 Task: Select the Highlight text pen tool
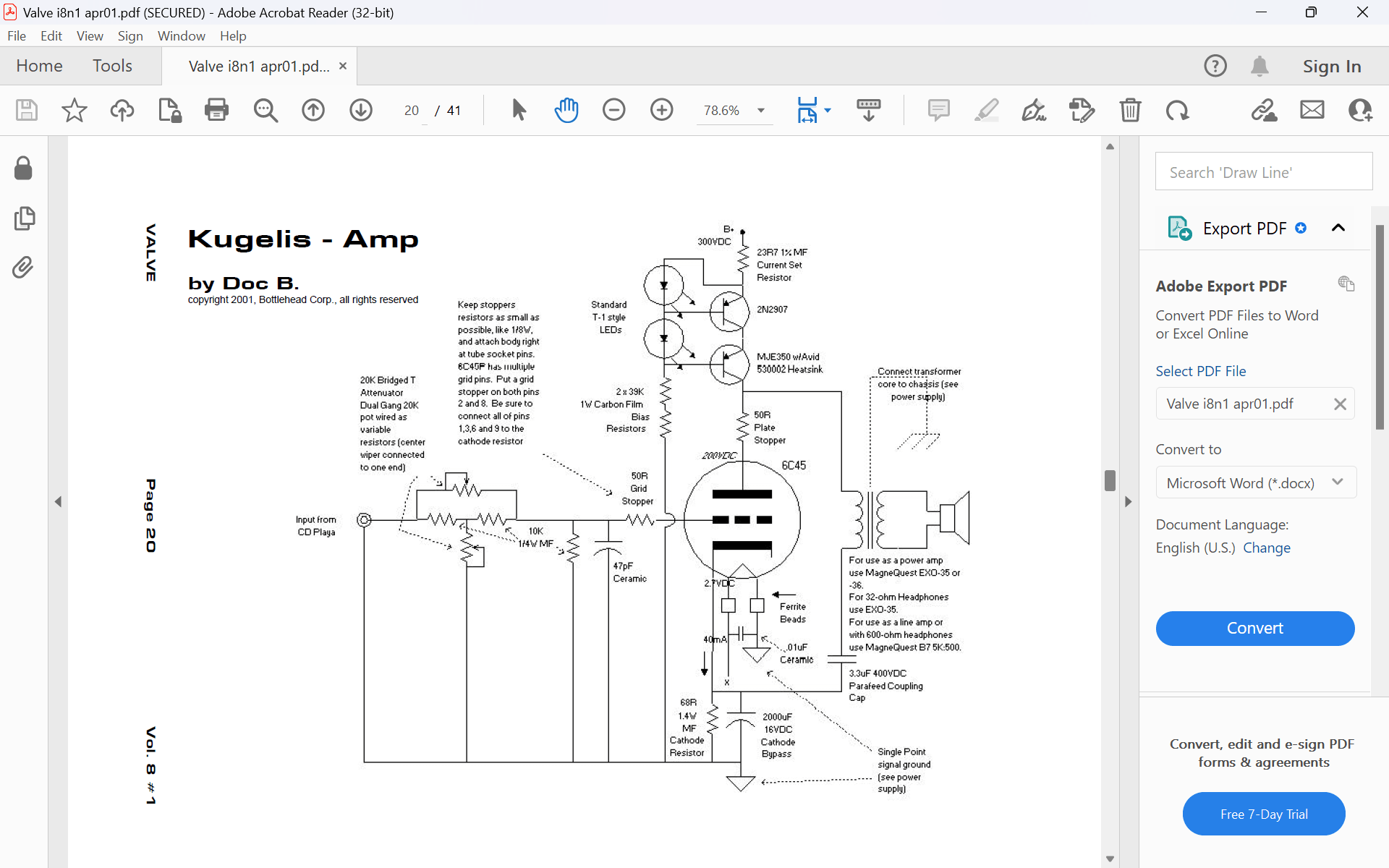click(x=987, y=110)
